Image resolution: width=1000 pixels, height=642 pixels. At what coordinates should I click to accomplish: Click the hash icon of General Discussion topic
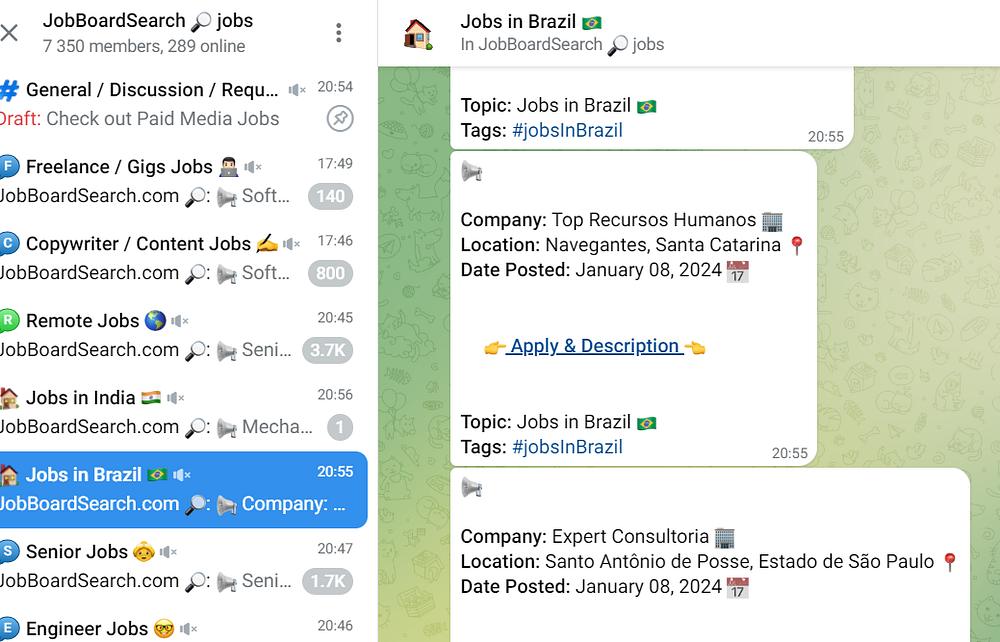click(x=9, y=91)
